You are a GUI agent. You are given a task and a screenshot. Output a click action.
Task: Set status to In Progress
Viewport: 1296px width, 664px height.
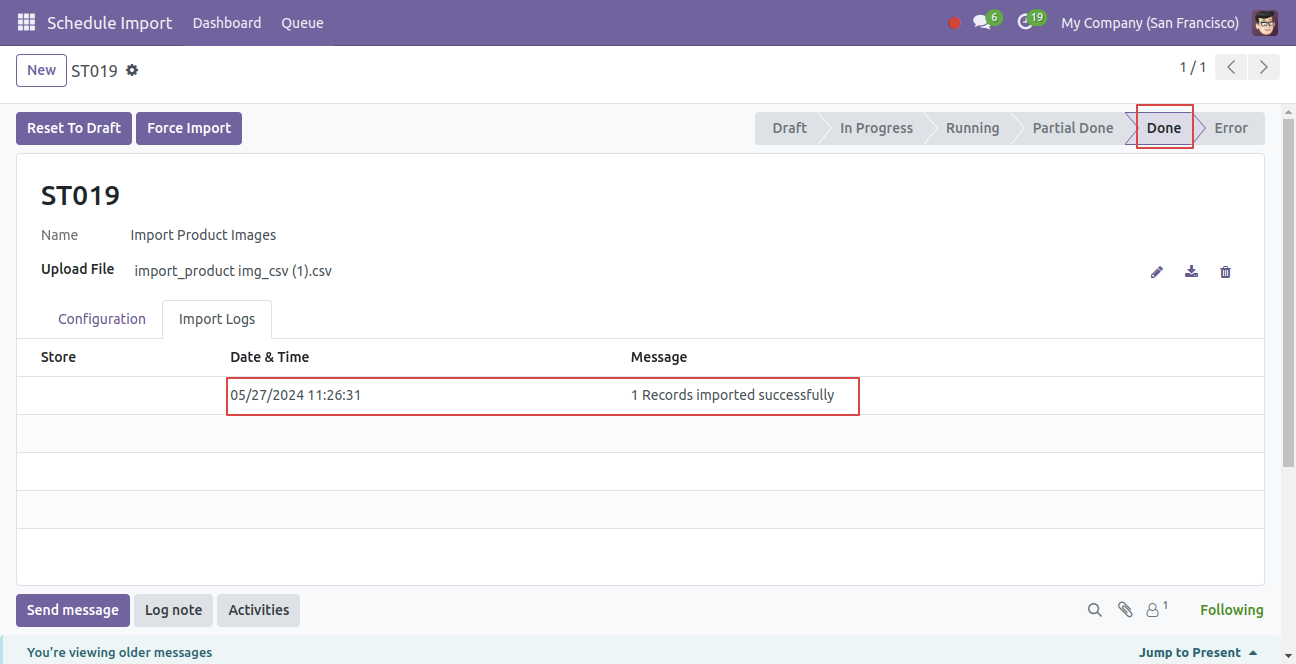(876, 128)
